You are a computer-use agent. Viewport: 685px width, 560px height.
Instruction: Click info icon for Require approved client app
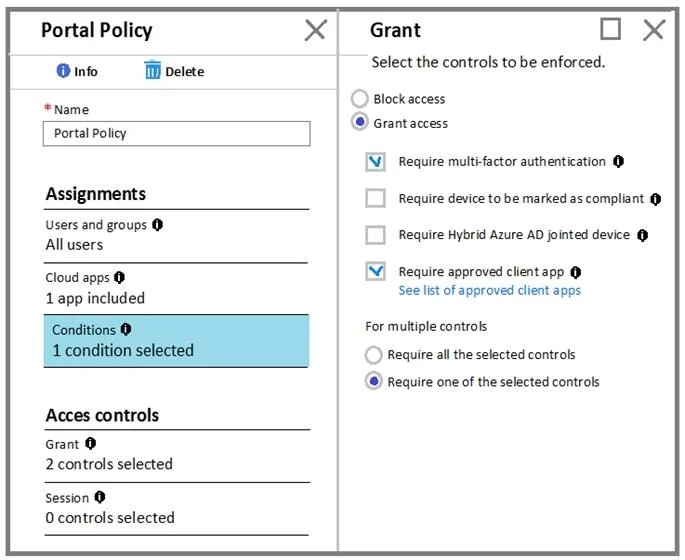pos(576,272)
